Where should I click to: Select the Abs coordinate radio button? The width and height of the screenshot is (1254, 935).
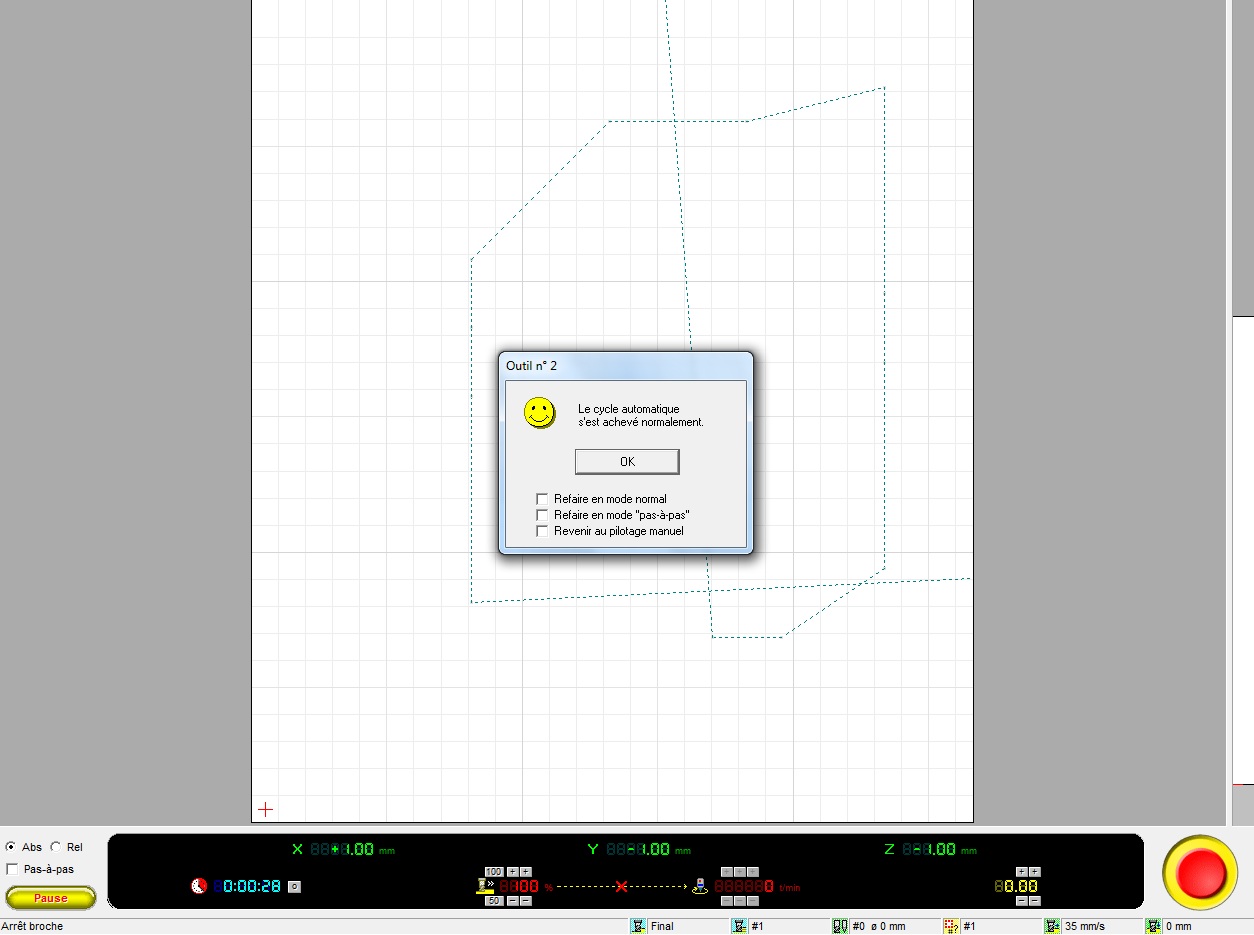pos(11,847)
